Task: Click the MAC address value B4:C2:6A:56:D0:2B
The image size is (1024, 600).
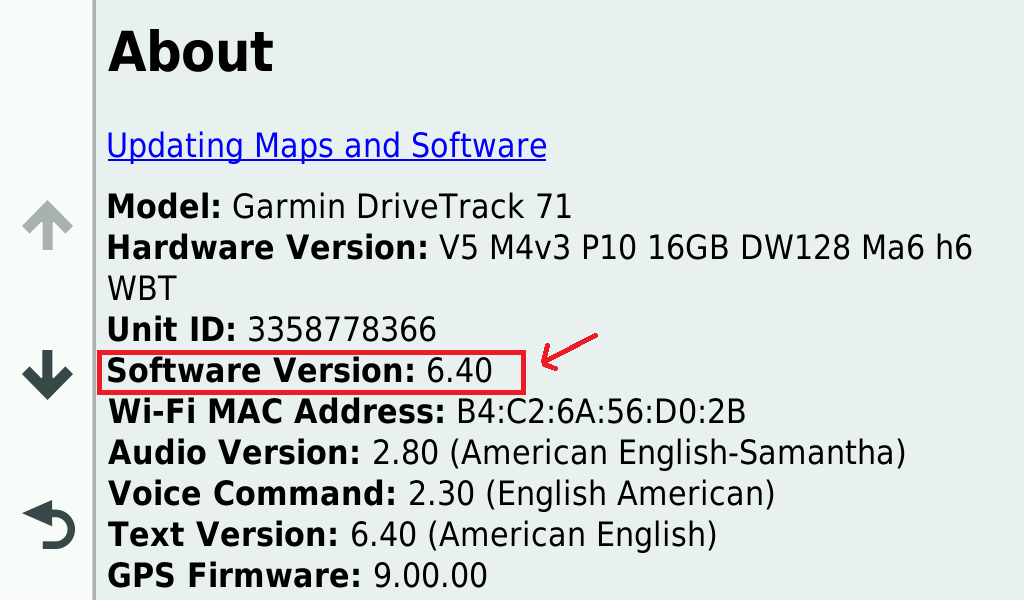Action: coord(601,412)
